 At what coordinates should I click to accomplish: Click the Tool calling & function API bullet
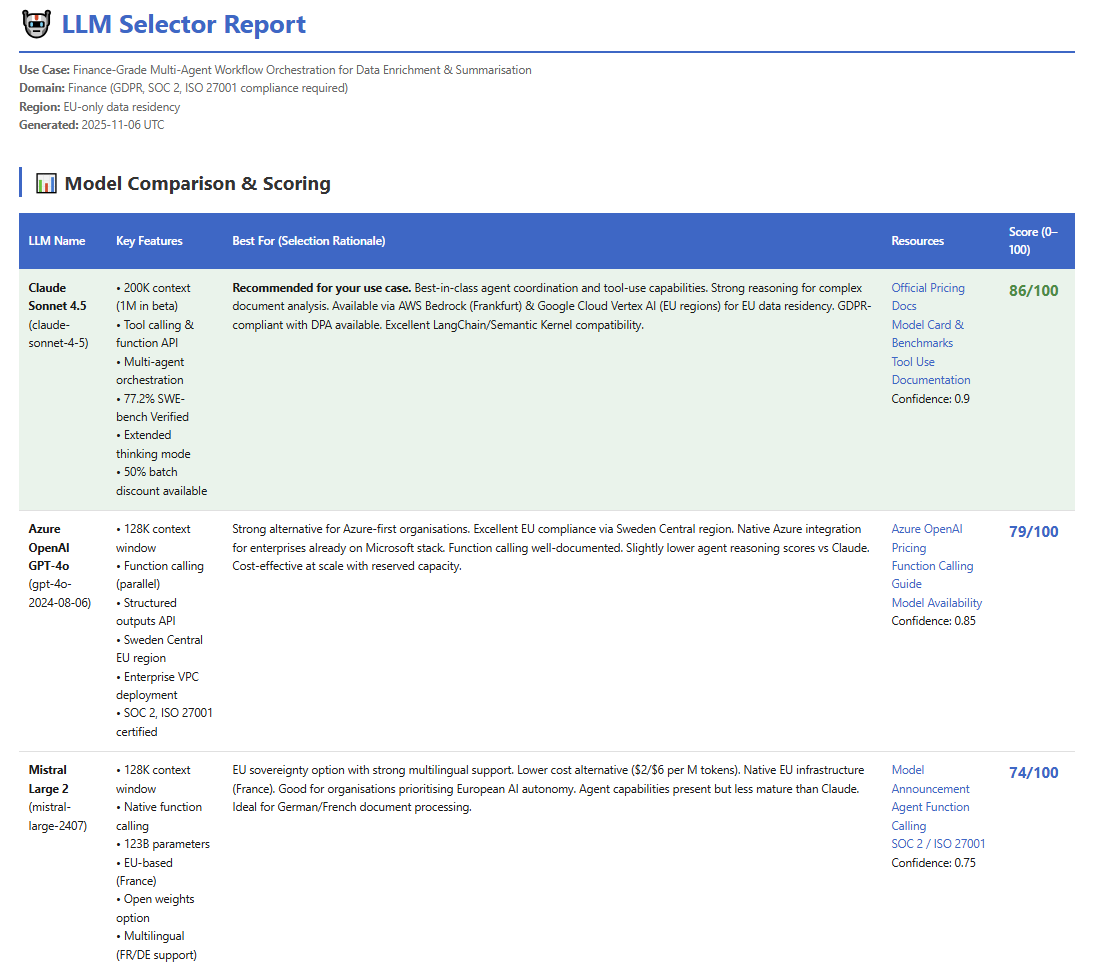point(155,334)
